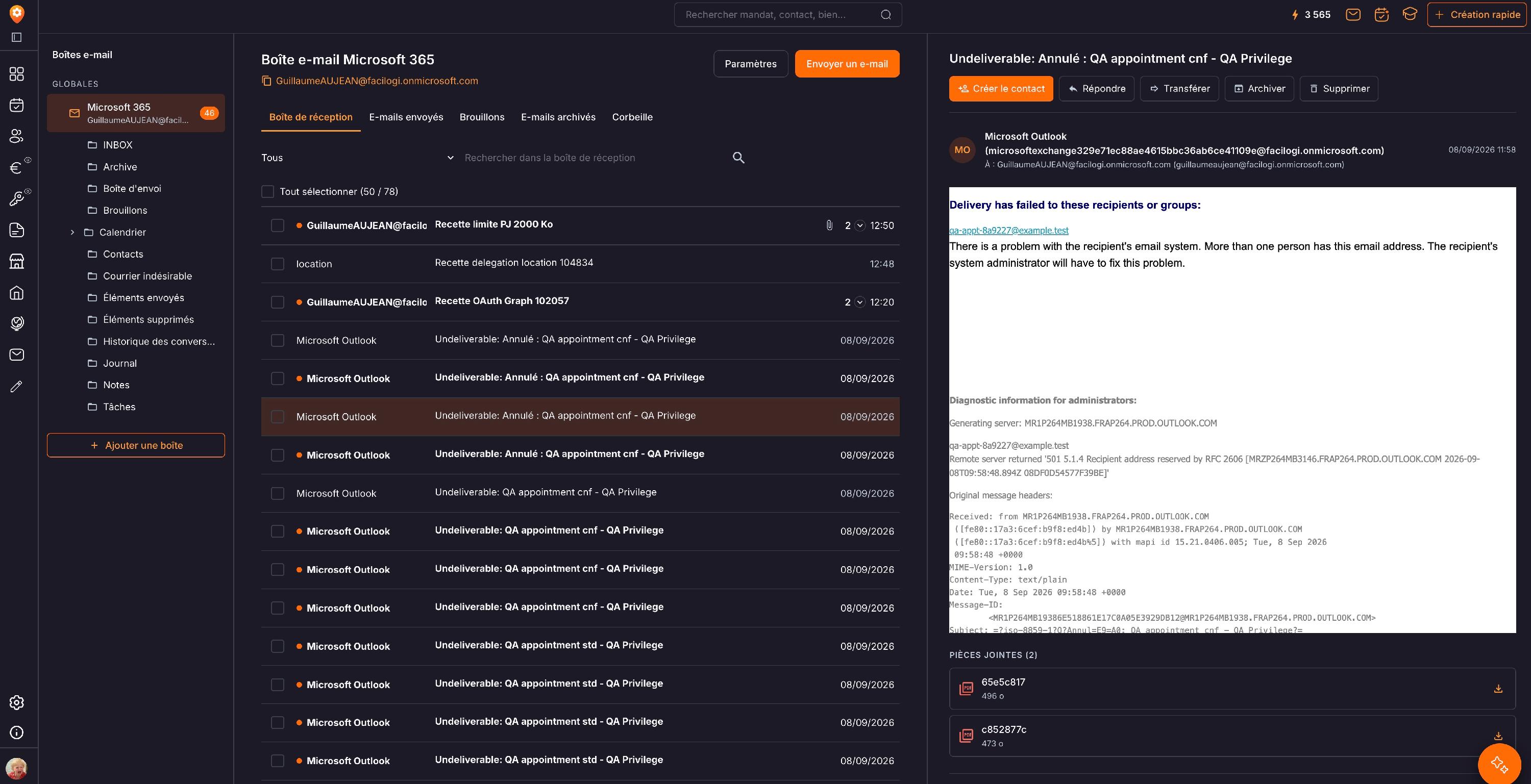Click Envoyer un e-mail button

(847, 64)
